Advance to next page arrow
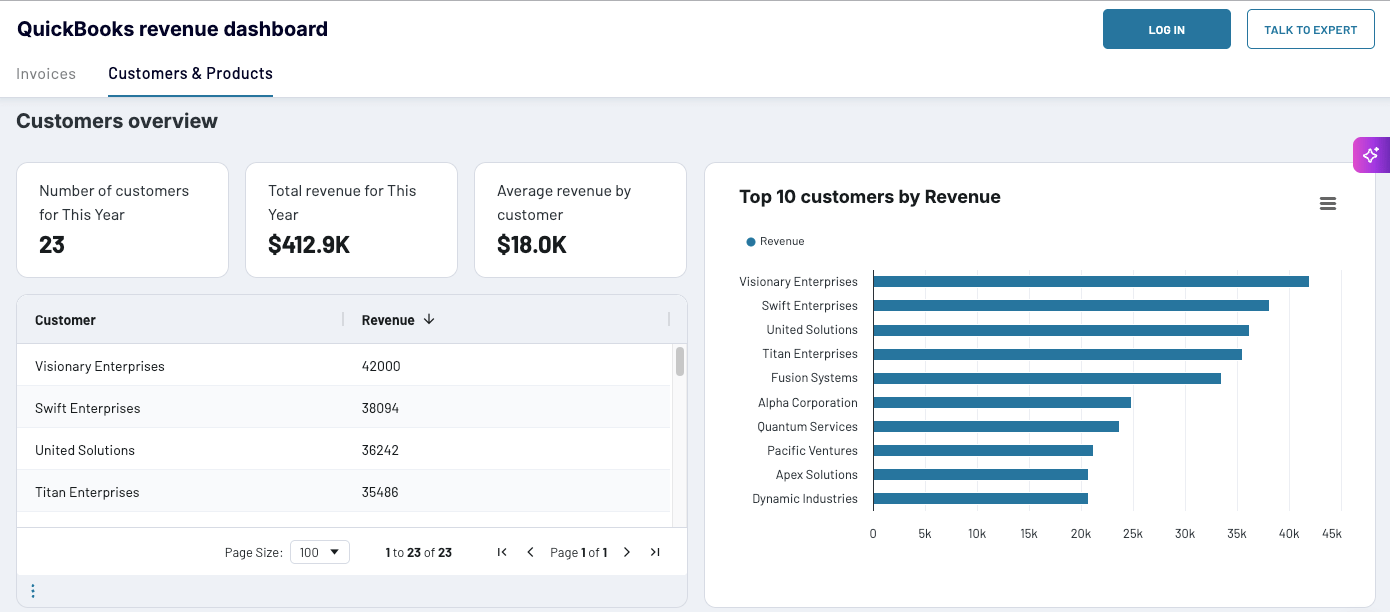 (627, 551)
